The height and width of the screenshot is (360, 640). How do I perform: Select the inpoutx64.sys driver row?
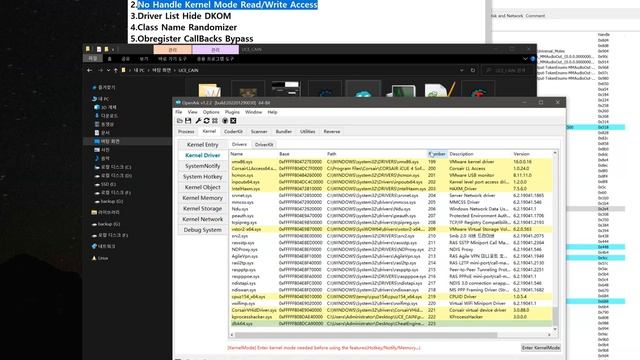(x=391, y=182)
